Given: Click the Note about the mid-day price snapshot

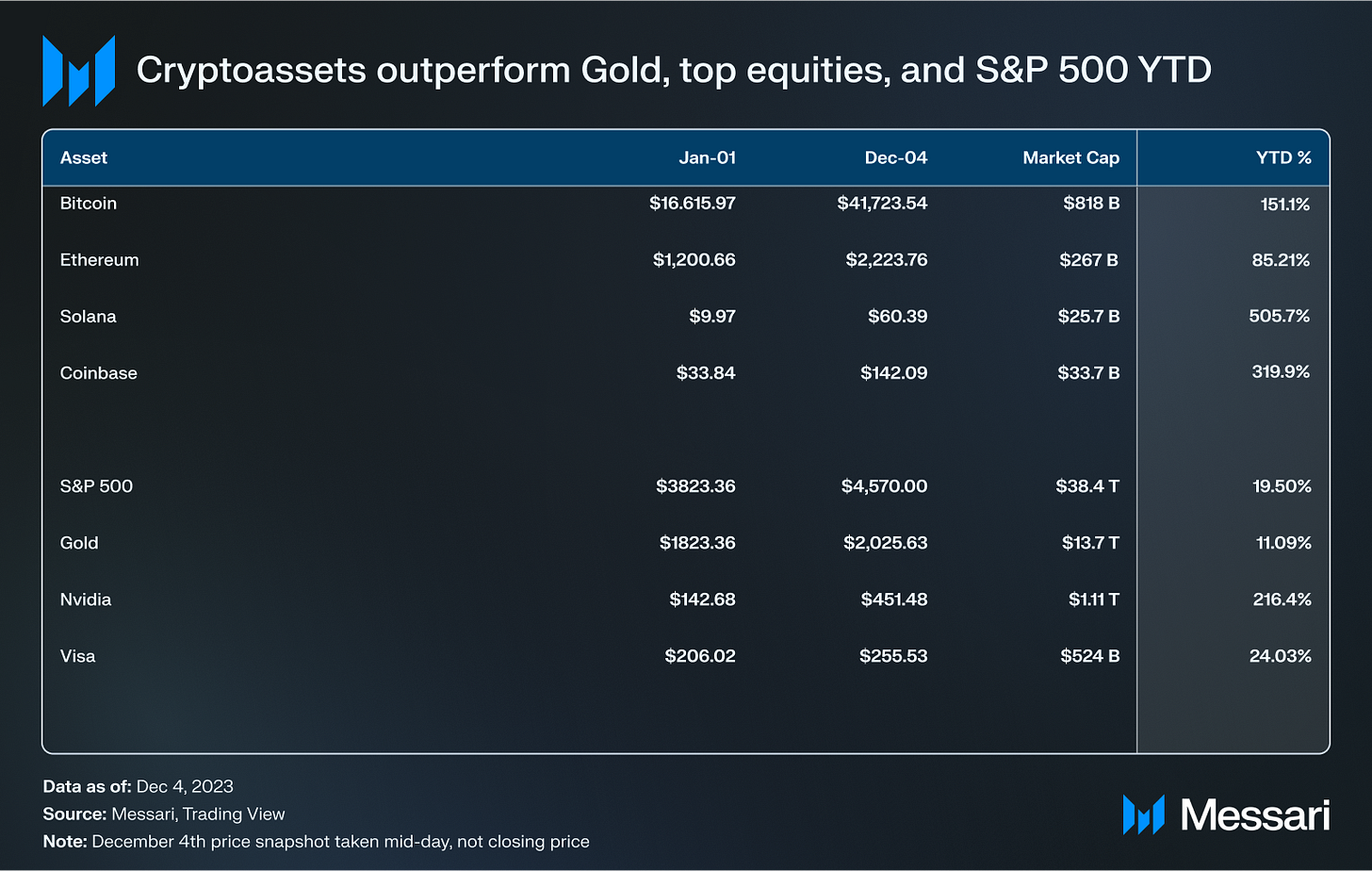Looking at the screenshot, I should coord(317,842).
